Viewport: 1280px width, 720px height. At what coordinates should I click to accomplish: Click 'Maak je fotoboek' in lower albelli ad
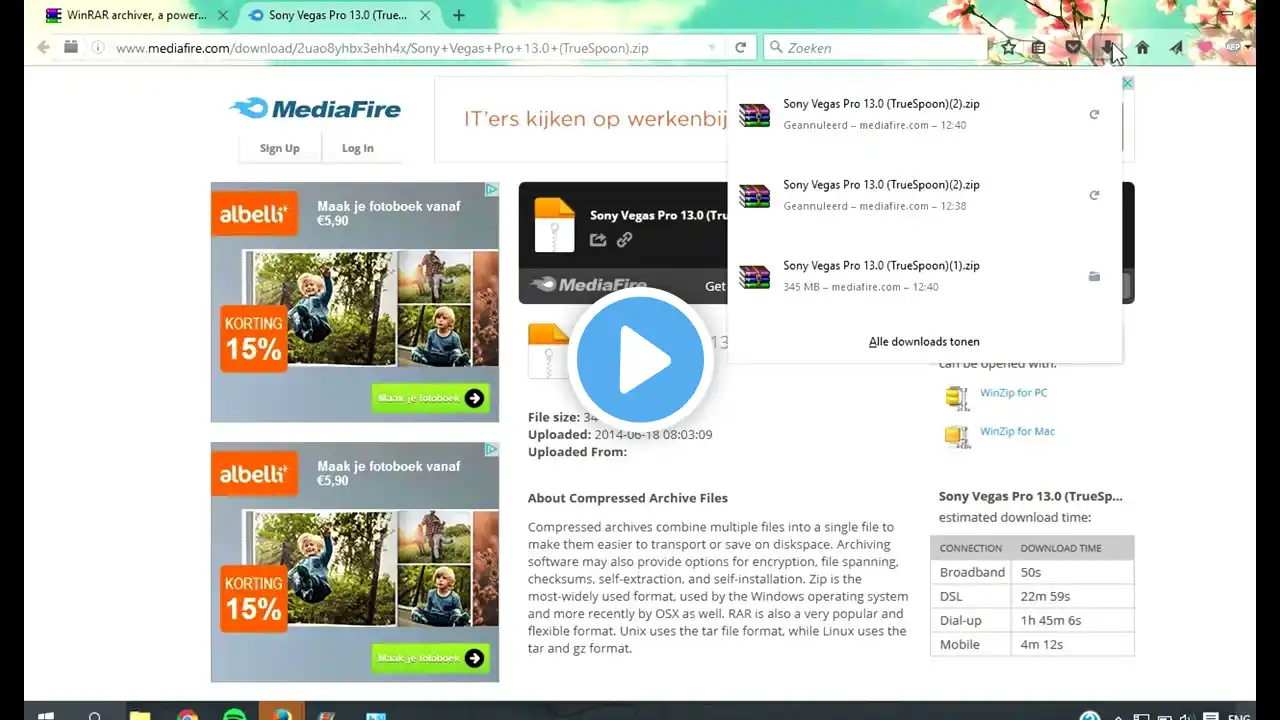pyautogui.click(x=430, y=658)
